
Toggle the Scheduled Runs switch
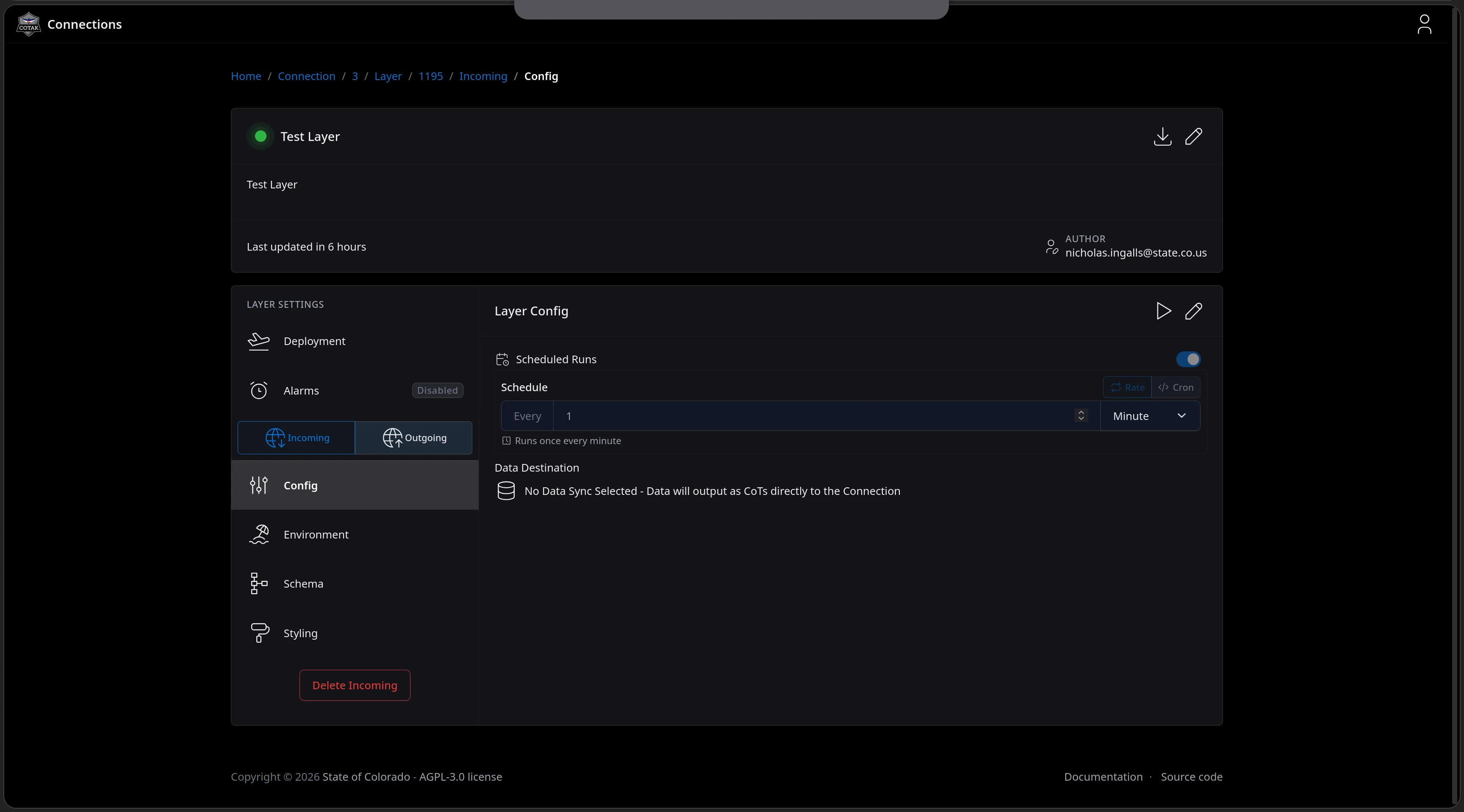point(1188,359)
